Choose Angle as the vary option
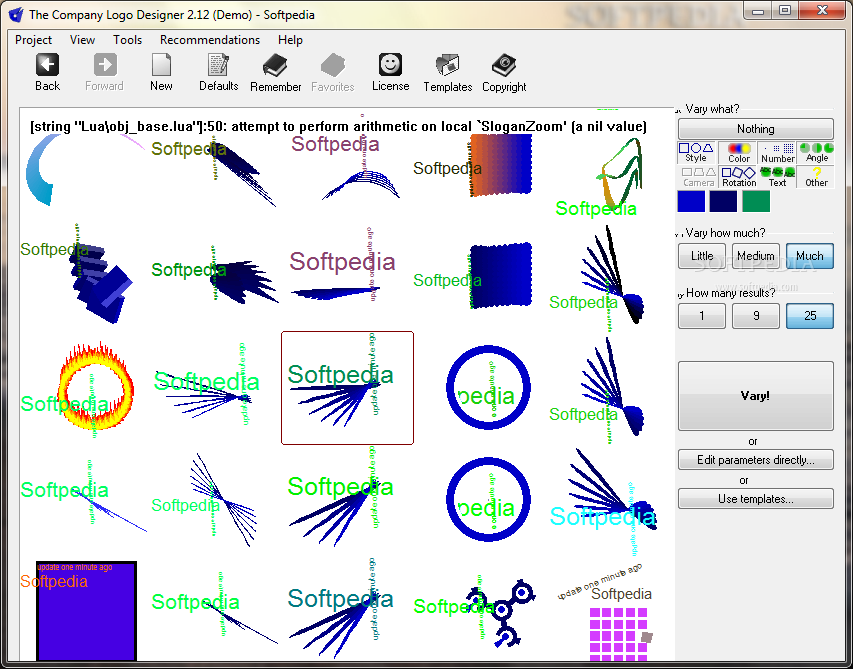853x669 pixels. click(817, 152)
